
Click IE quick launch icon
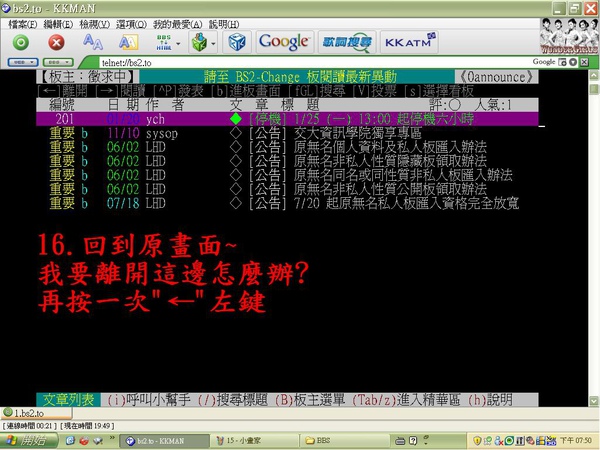(x=70, y=441)
